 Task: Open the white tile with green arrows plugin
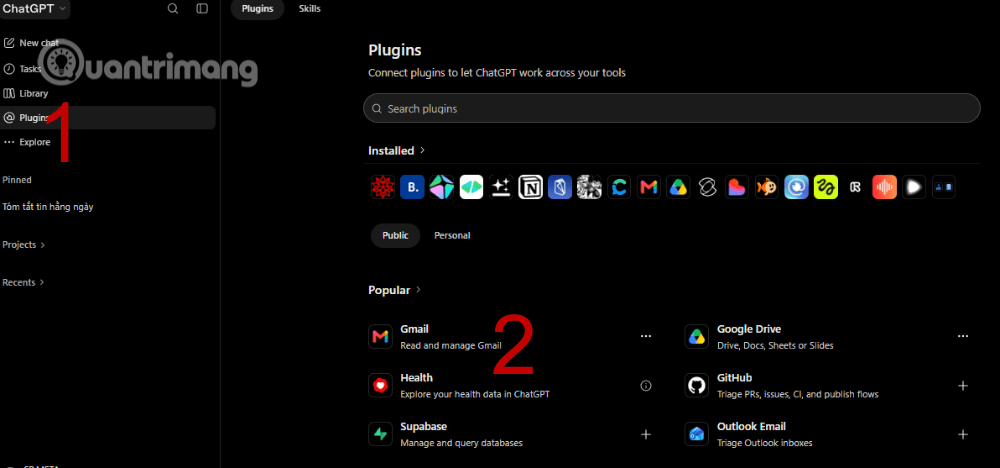(x=471, y=187)
